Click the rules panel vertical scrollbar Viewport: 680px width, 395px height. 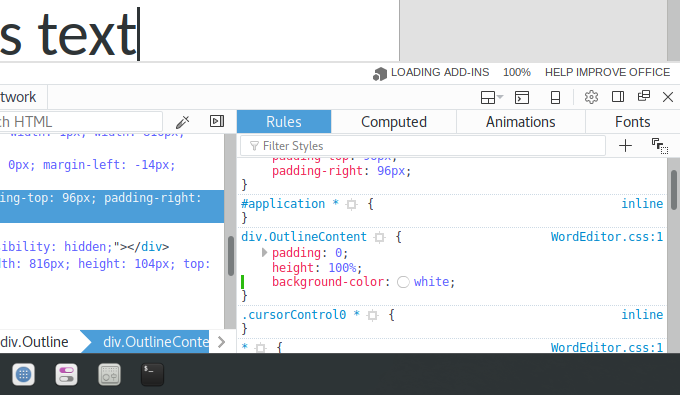[x=673, y=190]
